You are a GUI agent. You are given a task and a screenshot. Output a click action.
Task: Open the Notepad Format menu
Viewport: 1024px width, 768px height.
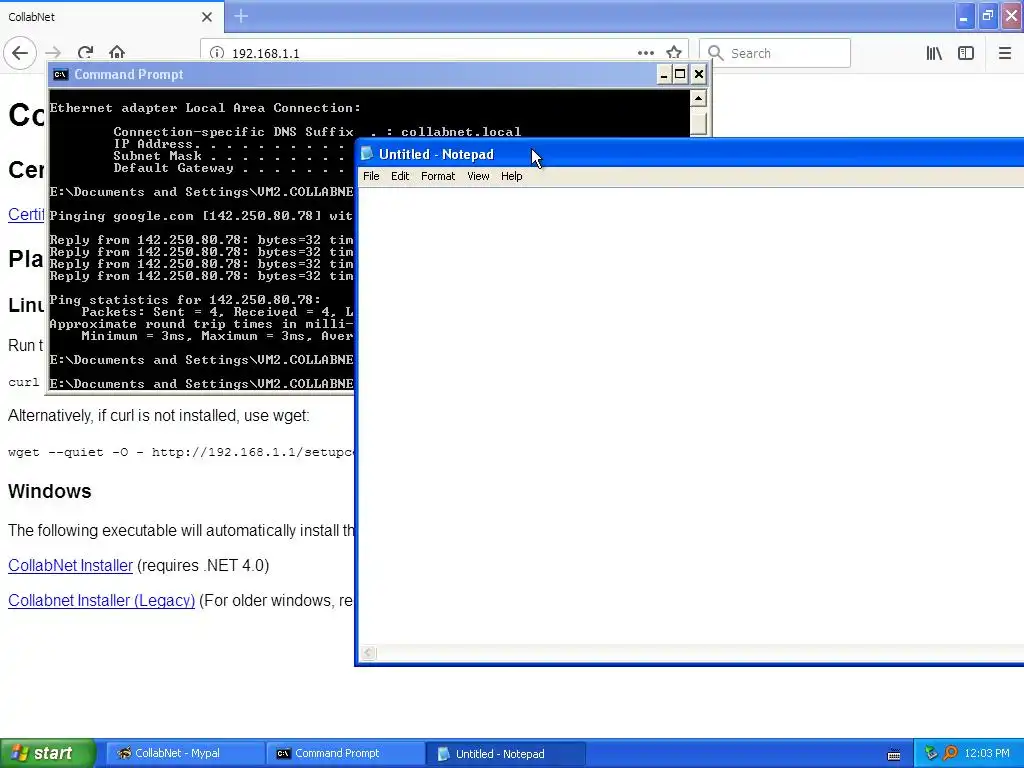click(438, 176)
